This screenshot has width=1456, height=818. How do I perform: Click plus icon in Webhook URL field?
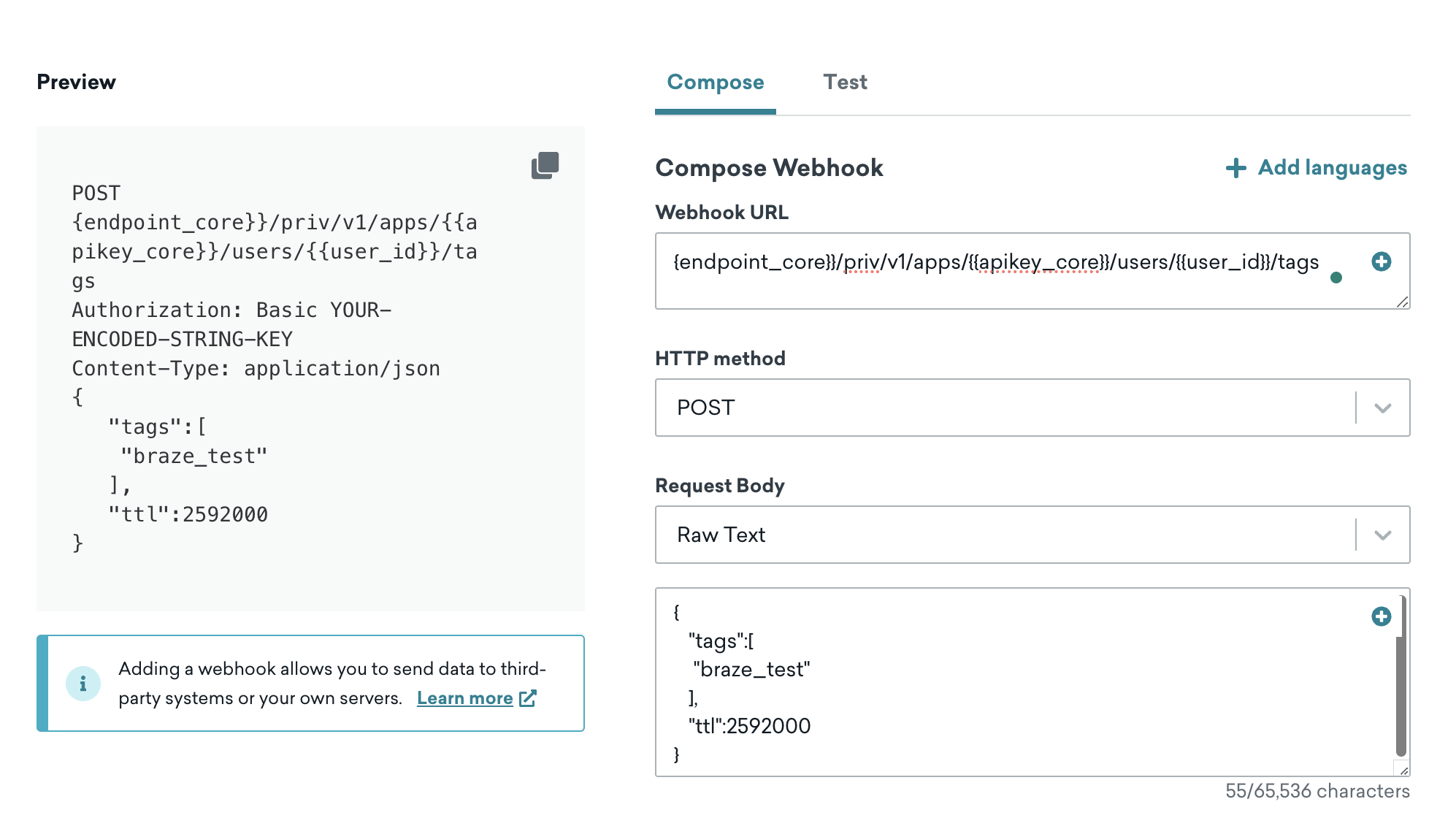tap(1381, 261)
